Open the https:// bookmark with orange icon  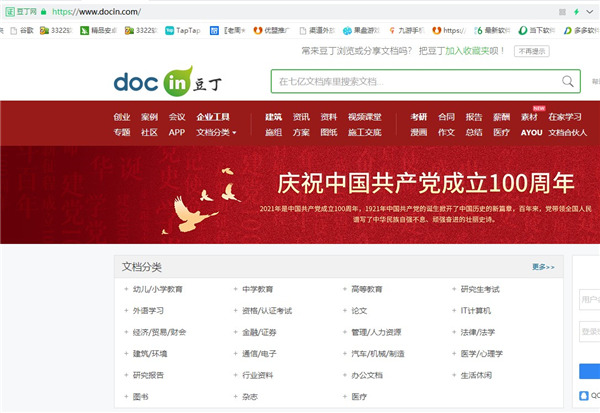pyautogui.click(x=449, y=30)
